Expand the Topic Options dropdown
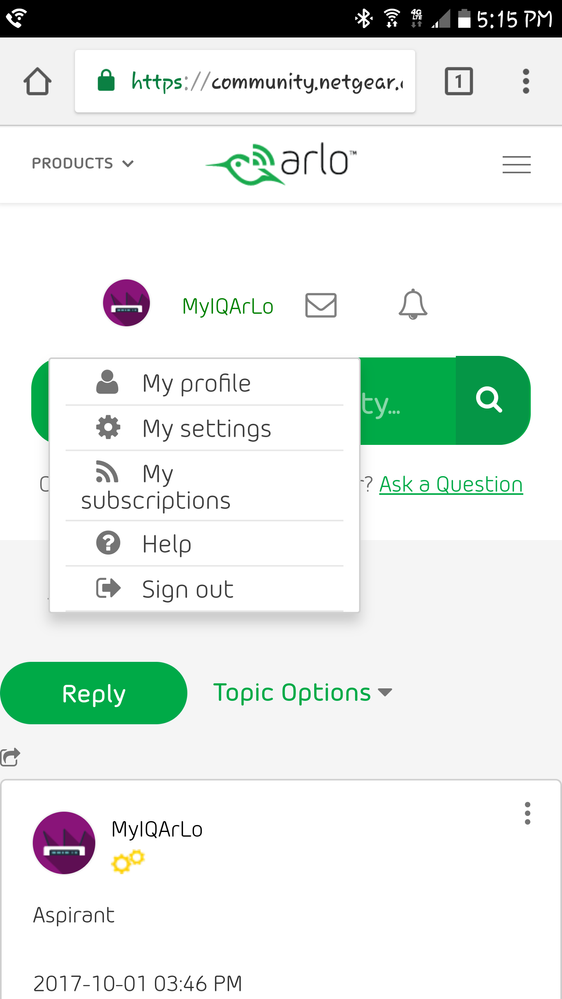This screenshot has width=562, height=999. point(303,693)
